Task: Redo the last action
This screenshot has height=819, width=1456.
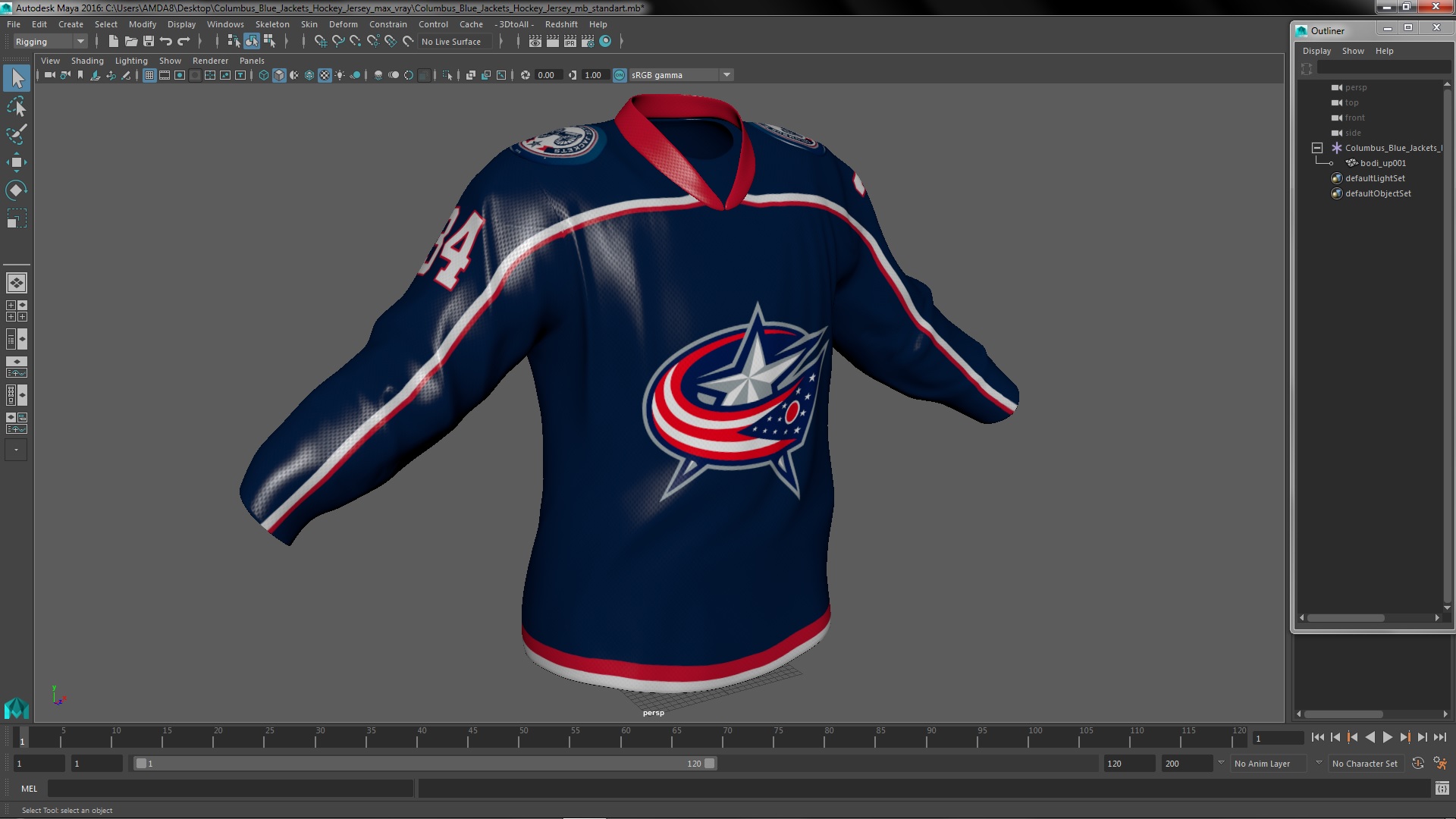Action: 184,42
